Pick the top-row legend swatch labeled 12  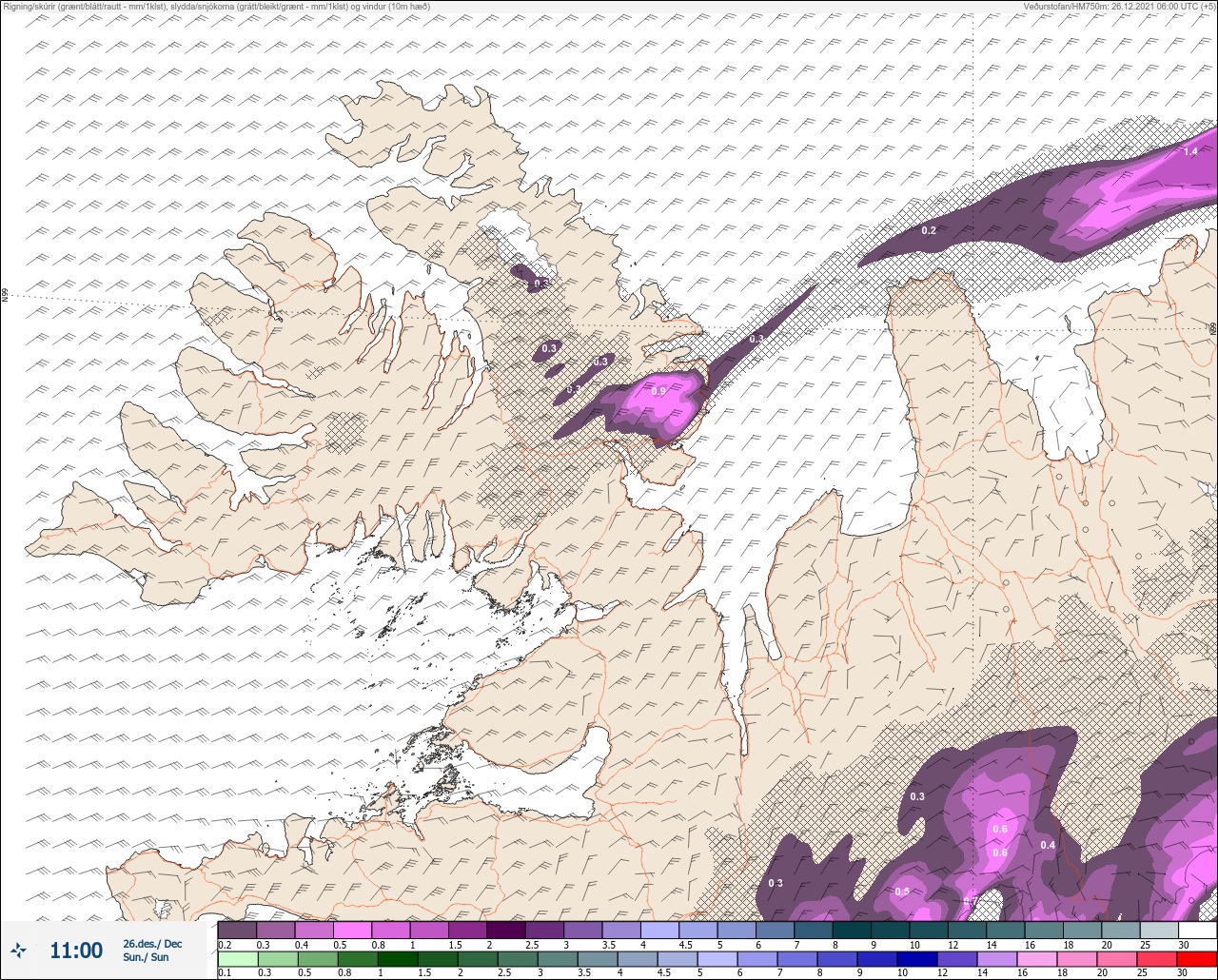(x=967, y=930)
